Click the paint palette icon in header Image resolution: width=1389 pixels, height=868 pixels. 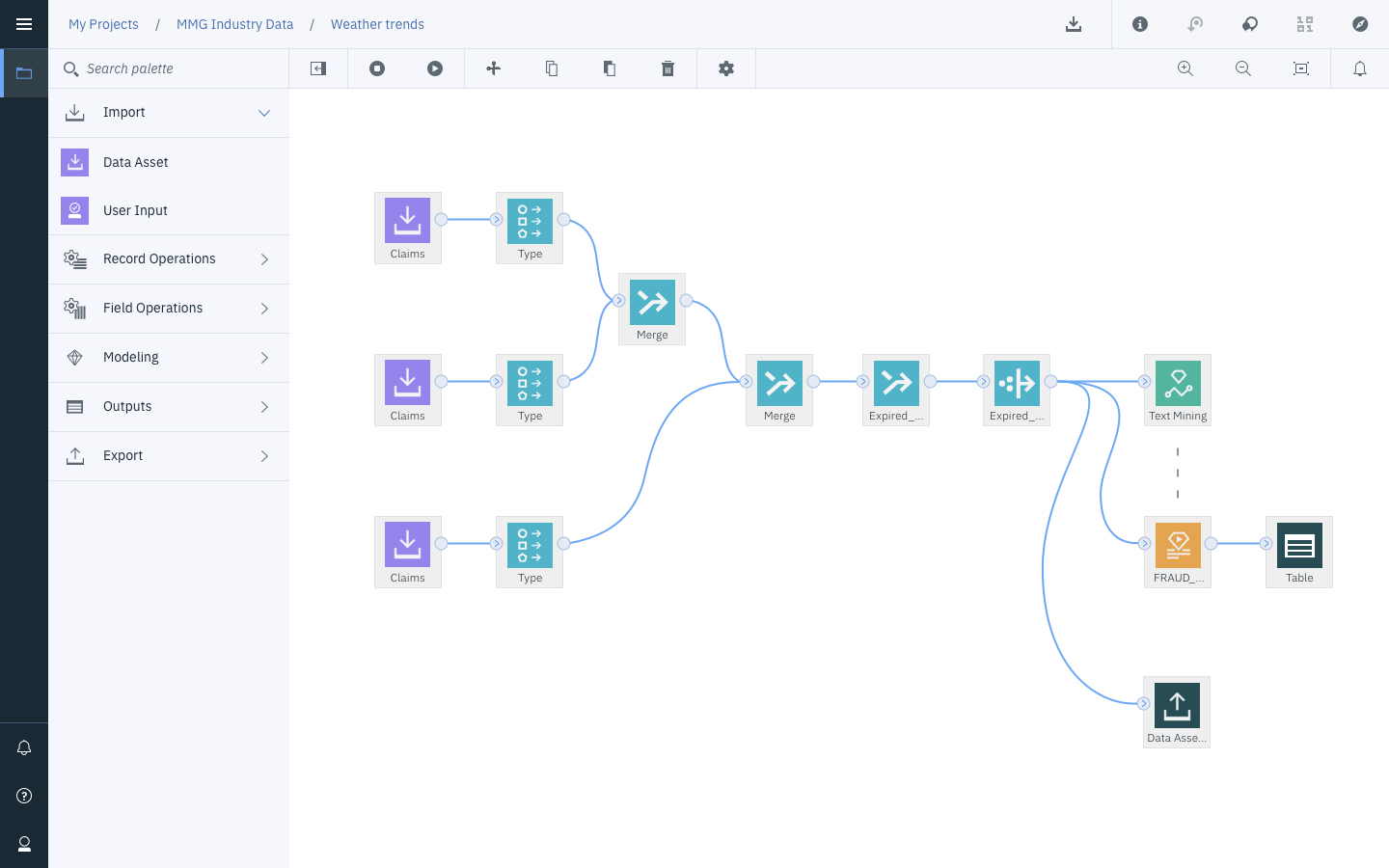click(1250, 24)
